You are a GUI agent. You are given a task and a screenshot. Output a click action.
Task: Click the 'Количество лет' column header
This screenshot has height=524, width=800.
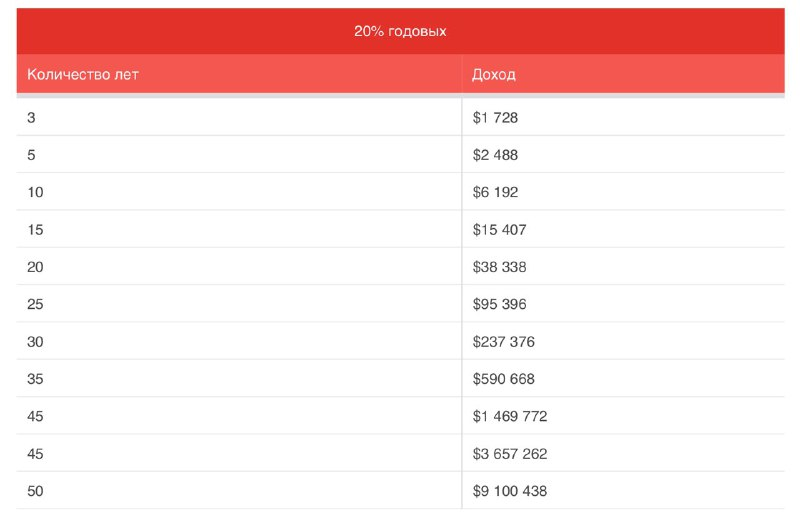pyautogui.click(x=83, y=75)
